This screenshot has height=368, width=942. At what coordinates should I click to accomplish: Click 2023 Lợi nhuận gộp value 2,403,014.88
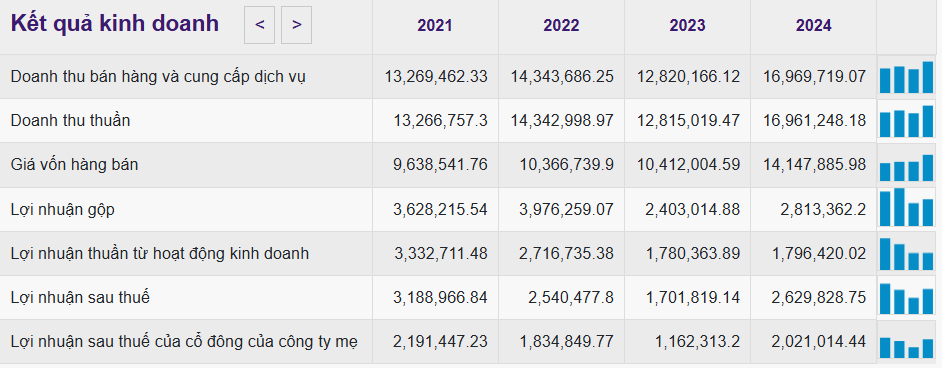coord(693,210)
